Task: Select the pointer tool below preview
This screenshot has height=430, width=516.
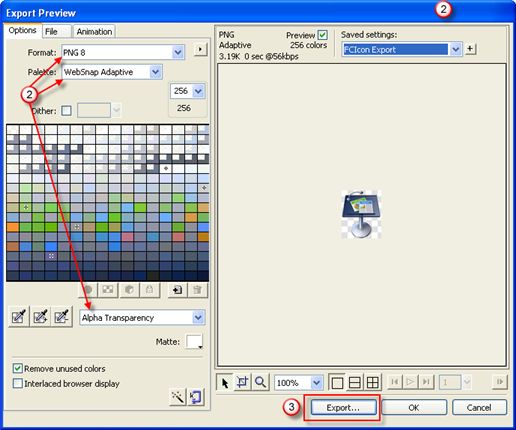Action: tap(225, 382)
